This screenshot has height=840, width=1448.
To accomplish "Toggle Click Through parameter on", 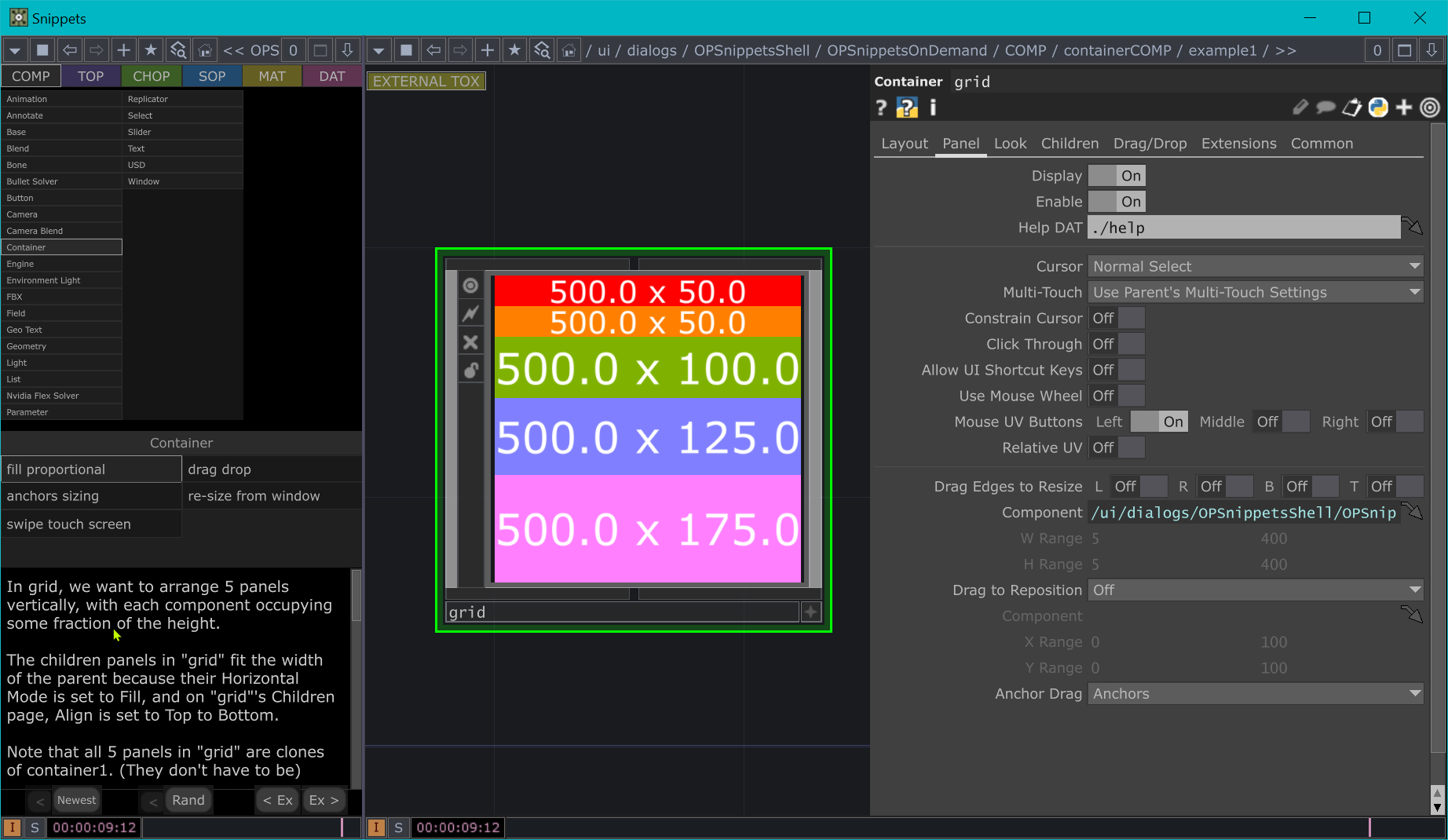I will click(x=1116, y=344).
